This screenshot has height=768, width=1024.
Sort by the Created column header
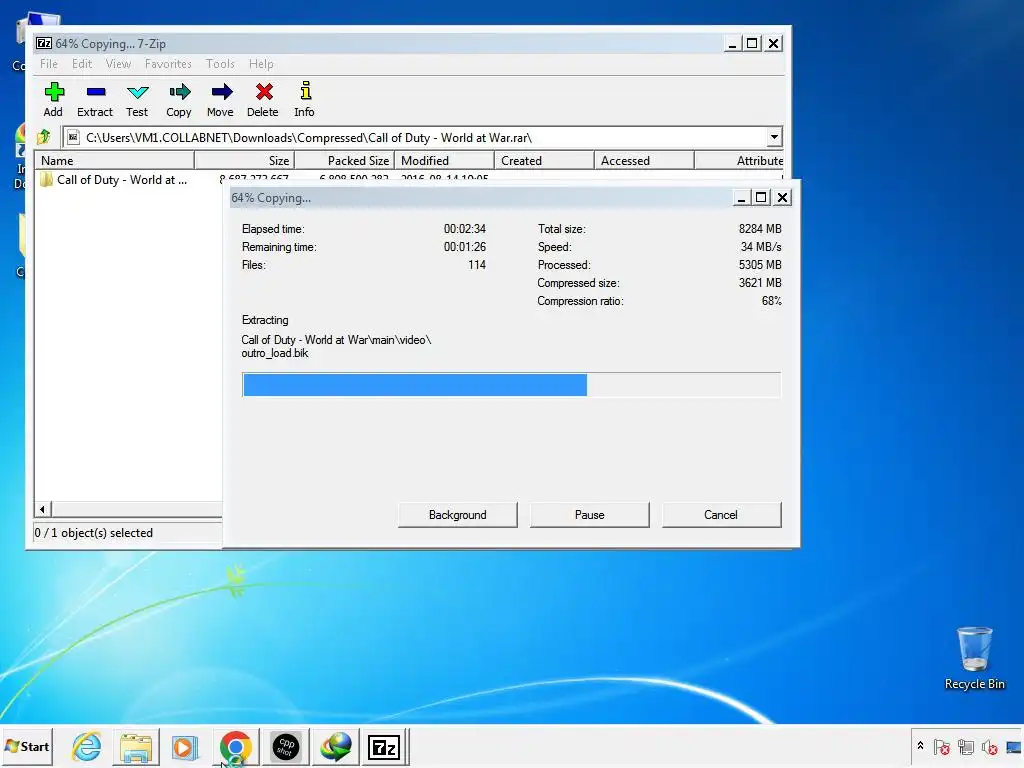[544, 161]
